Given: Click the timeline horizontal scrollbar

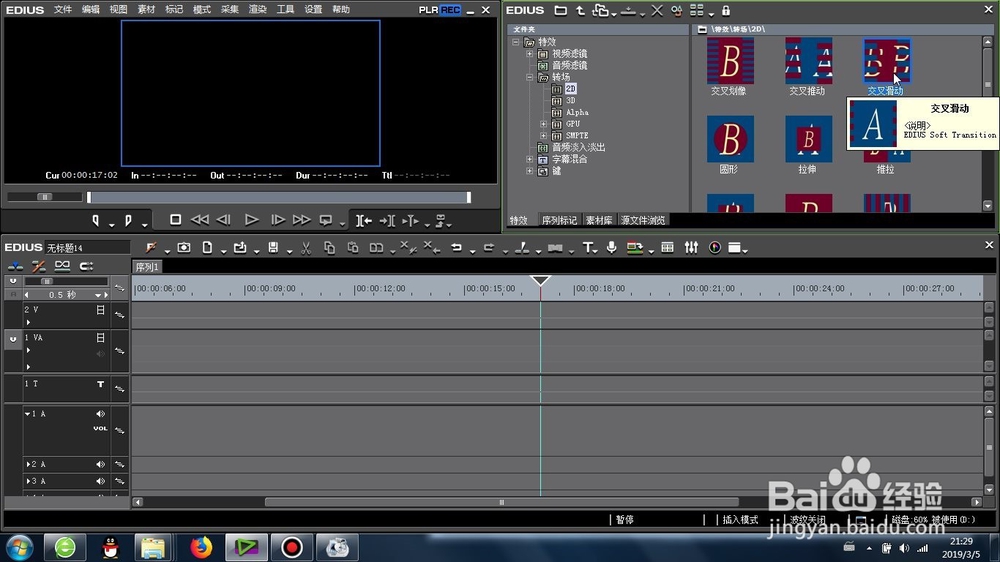Looking at the screenshot, I should pos(502,503).
